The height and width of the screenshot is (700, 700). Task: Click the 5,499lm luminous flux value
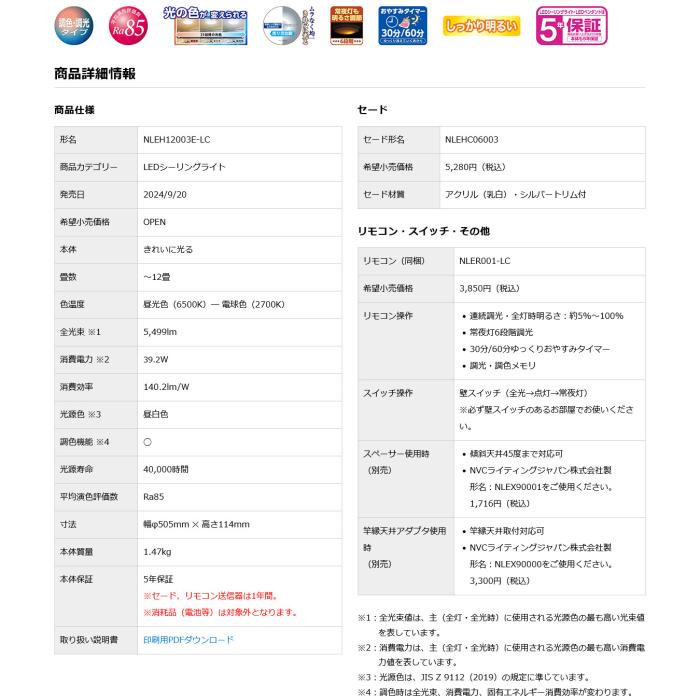160,332
